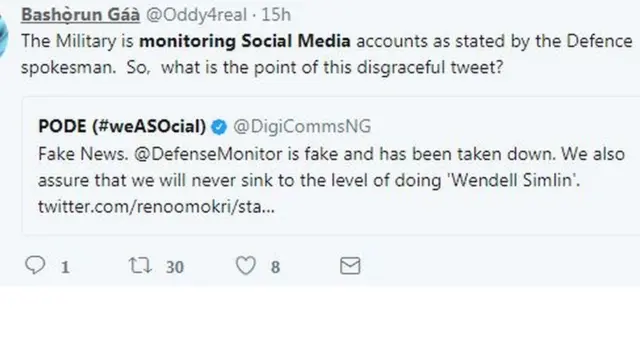The height and width of the screenshot is (360, 640).
Task: Click the reply count showing 1
Action: [x=65, y=267]
